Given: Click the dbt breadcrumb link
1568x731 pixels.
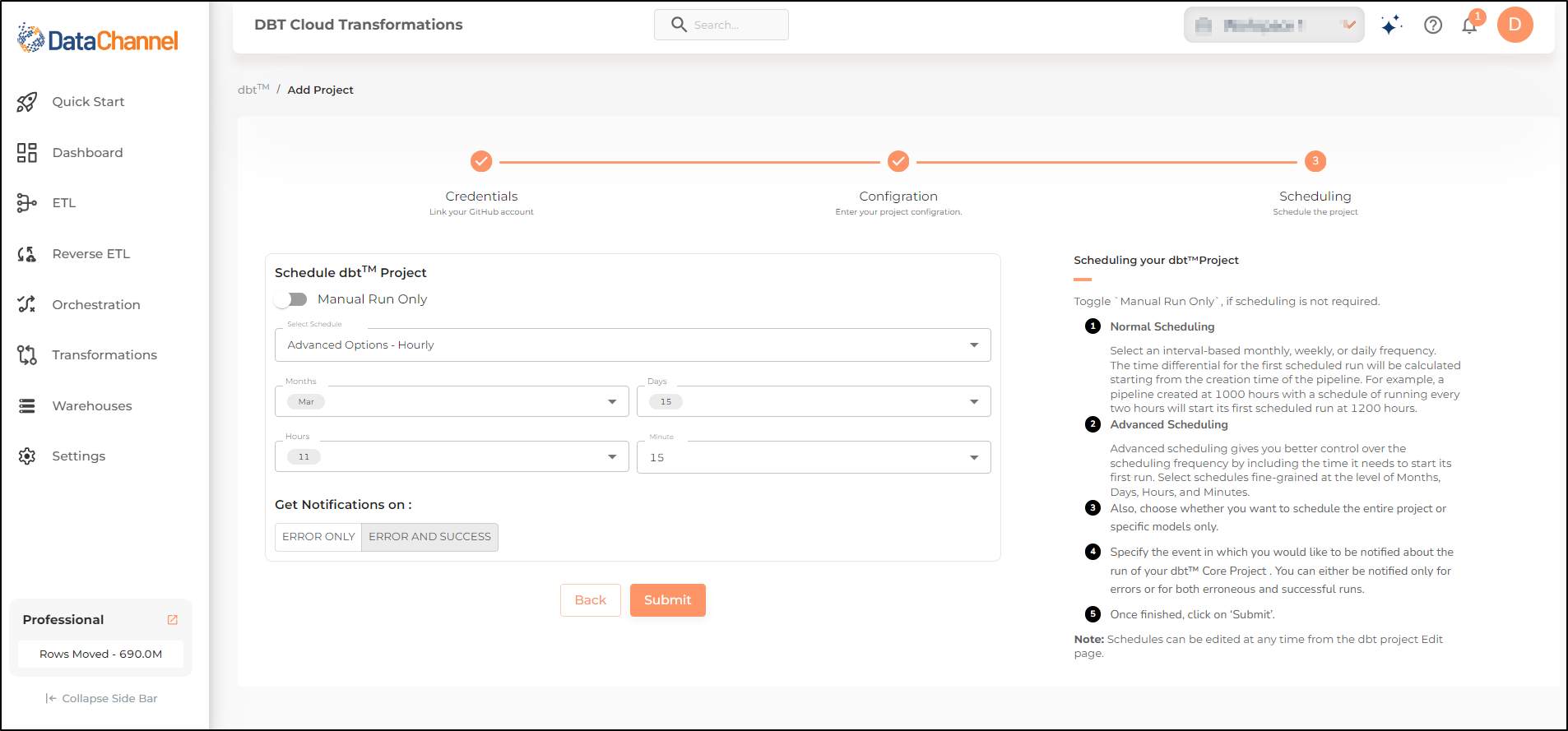Looking at the screenshot, I should click(x=253, y=89).
